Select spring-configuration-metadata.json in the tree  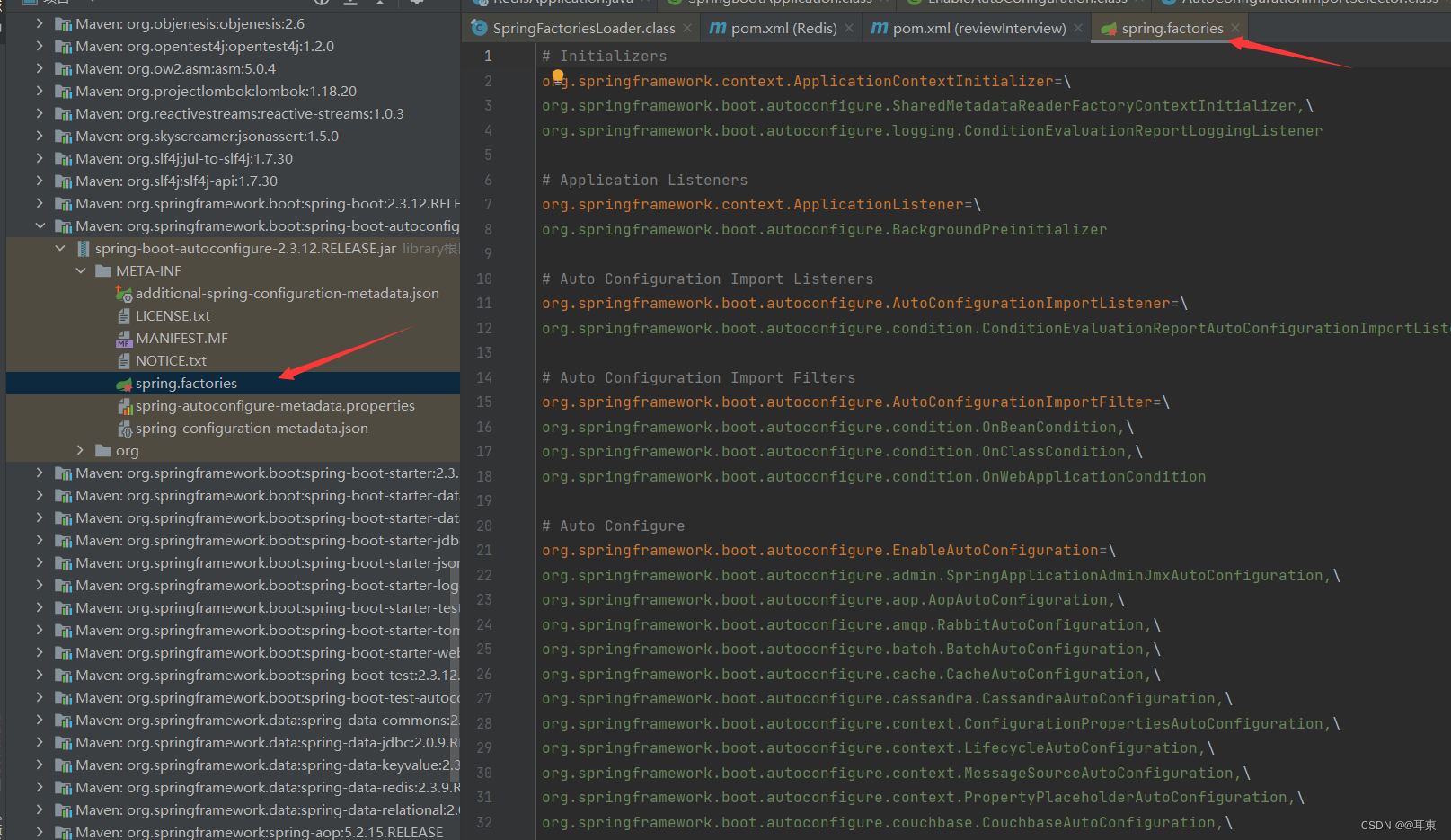click(252, 429)
